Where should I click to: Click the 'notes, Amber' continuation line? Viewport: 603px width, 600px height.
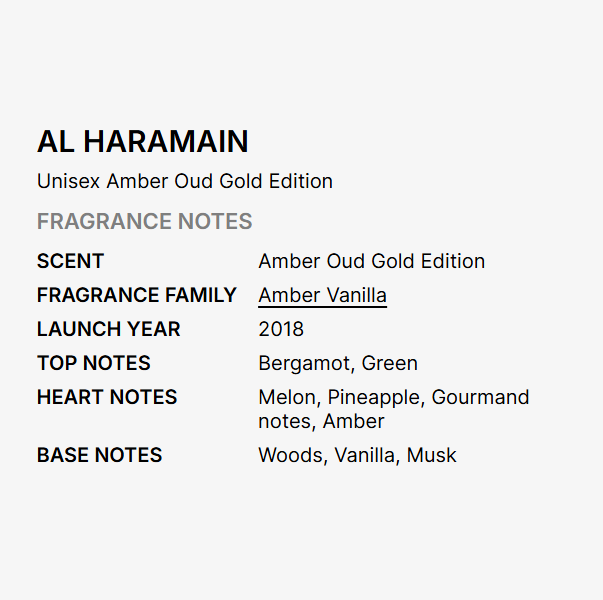[x=321, y=421]
